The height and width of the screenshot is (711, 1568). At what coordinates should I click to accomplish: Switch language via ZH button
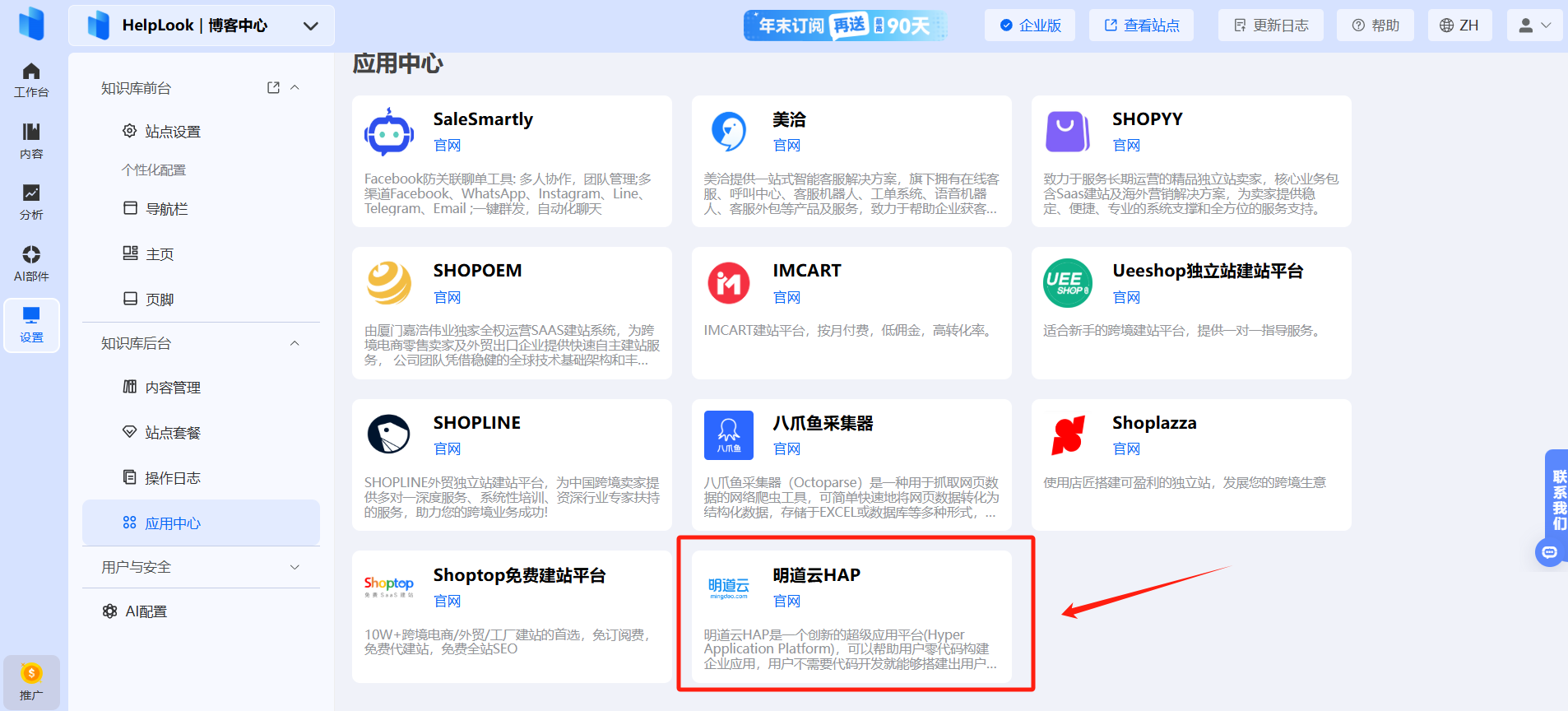[1459, 26]
